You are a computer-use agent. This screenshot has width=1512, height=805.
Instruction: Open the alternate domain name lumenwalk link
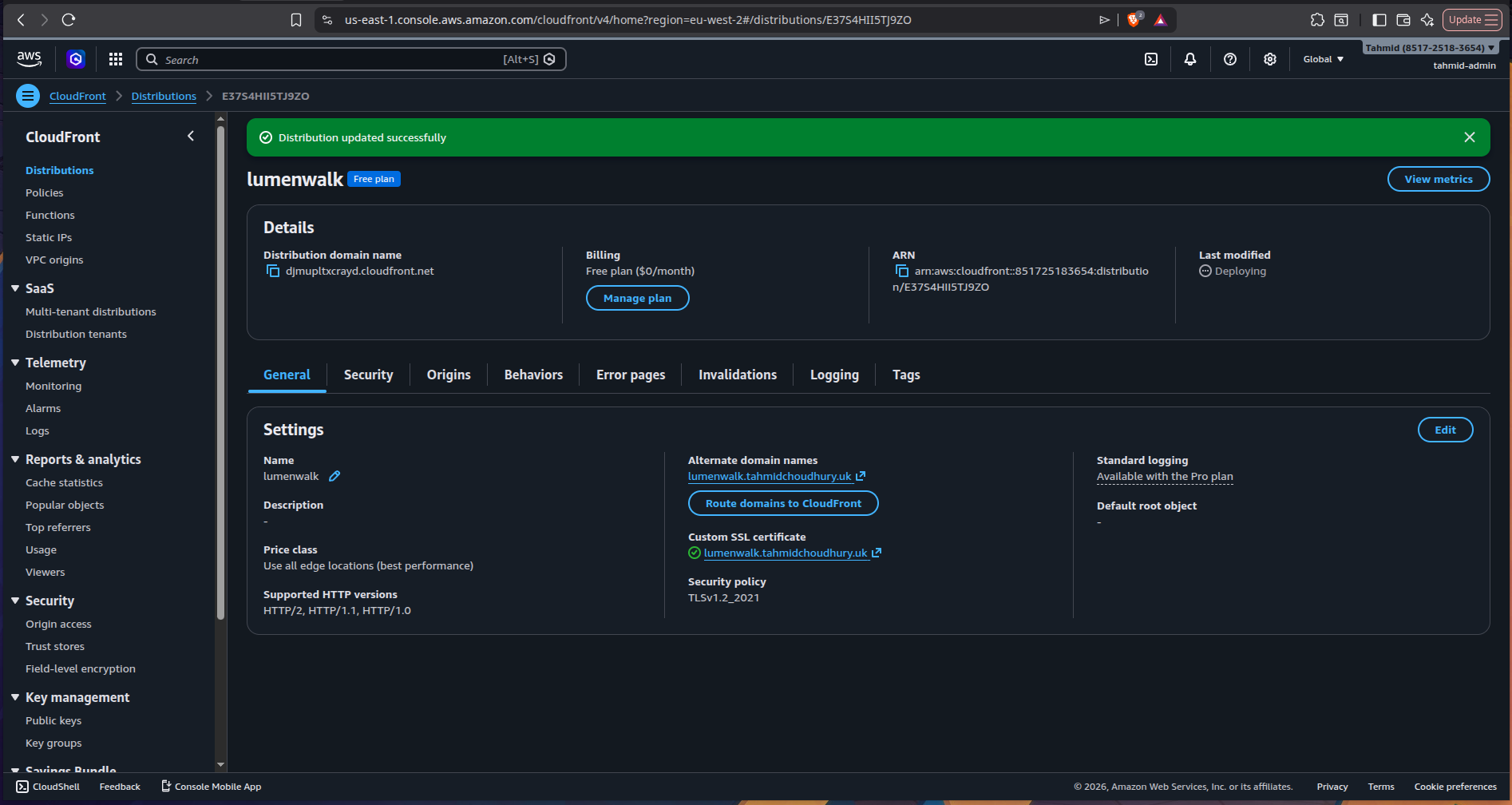pyautogui.click(x=777, y=477)
